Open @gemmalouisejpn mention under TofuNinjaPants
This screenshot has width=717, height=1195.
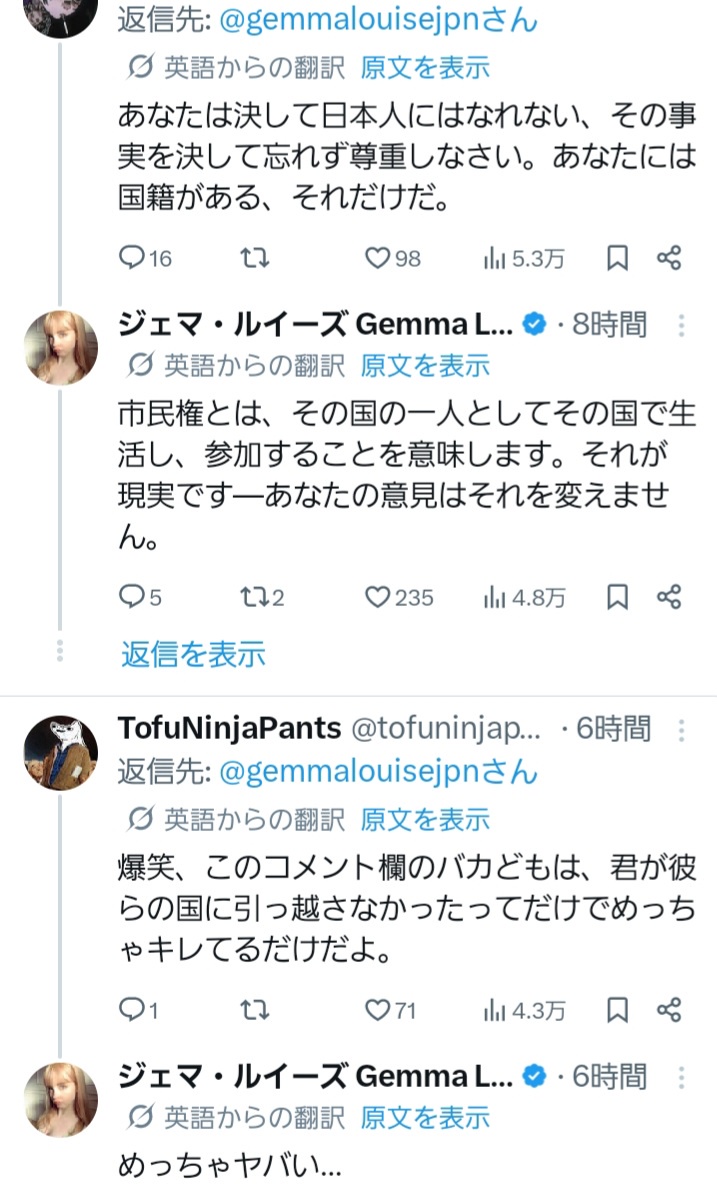pyautogui.click(x=375, y=772)
